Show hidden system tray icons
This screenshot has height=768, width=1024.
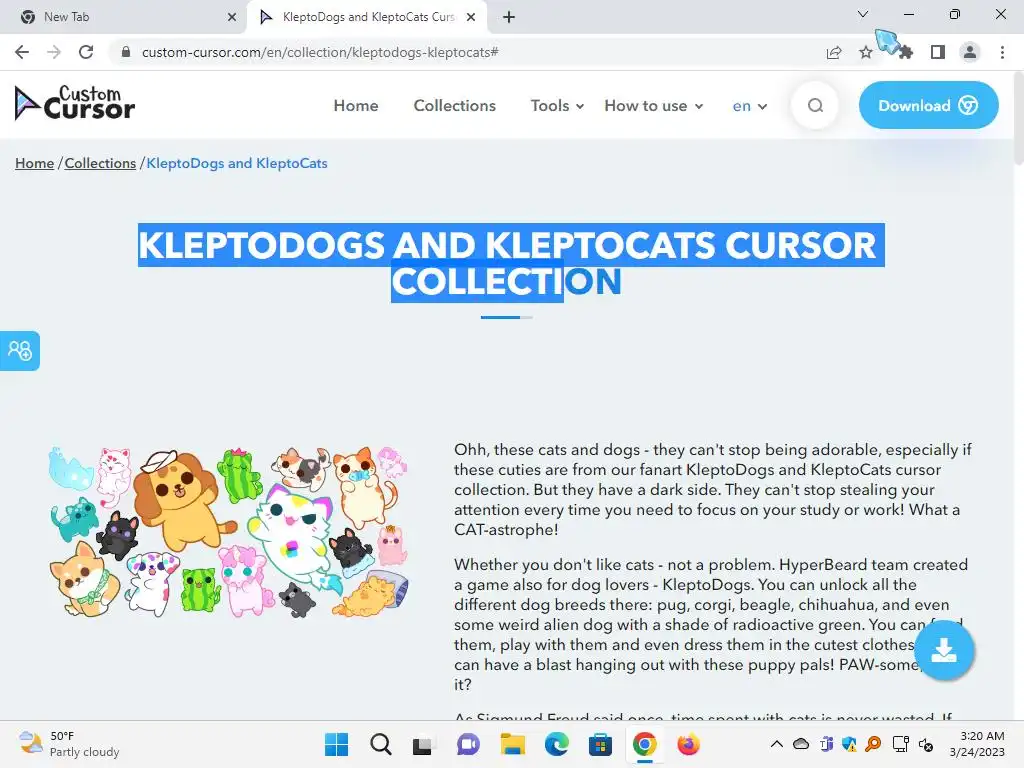pos(776,744)
